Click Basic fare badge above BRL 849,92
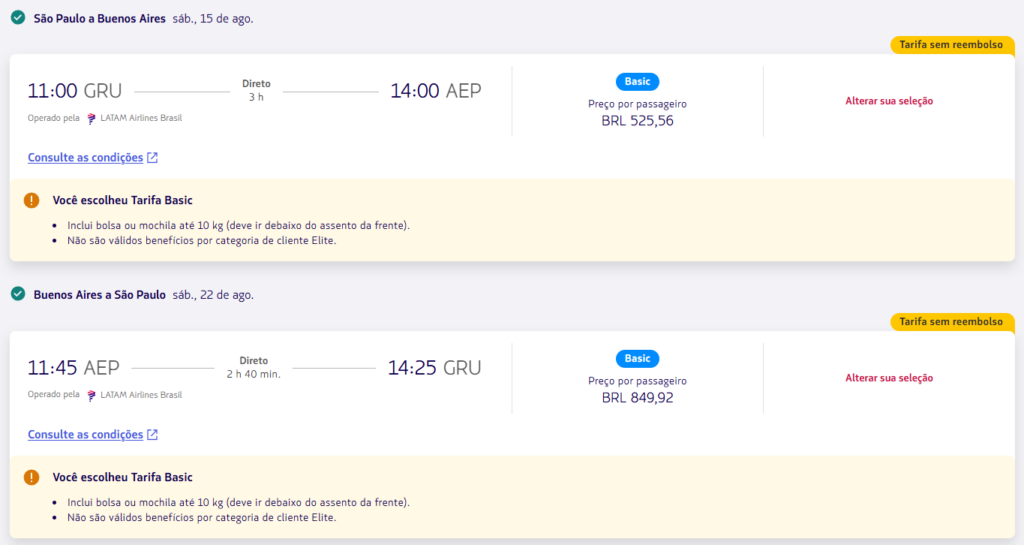Screen dimensions: 1024x545 coord(637,358)
